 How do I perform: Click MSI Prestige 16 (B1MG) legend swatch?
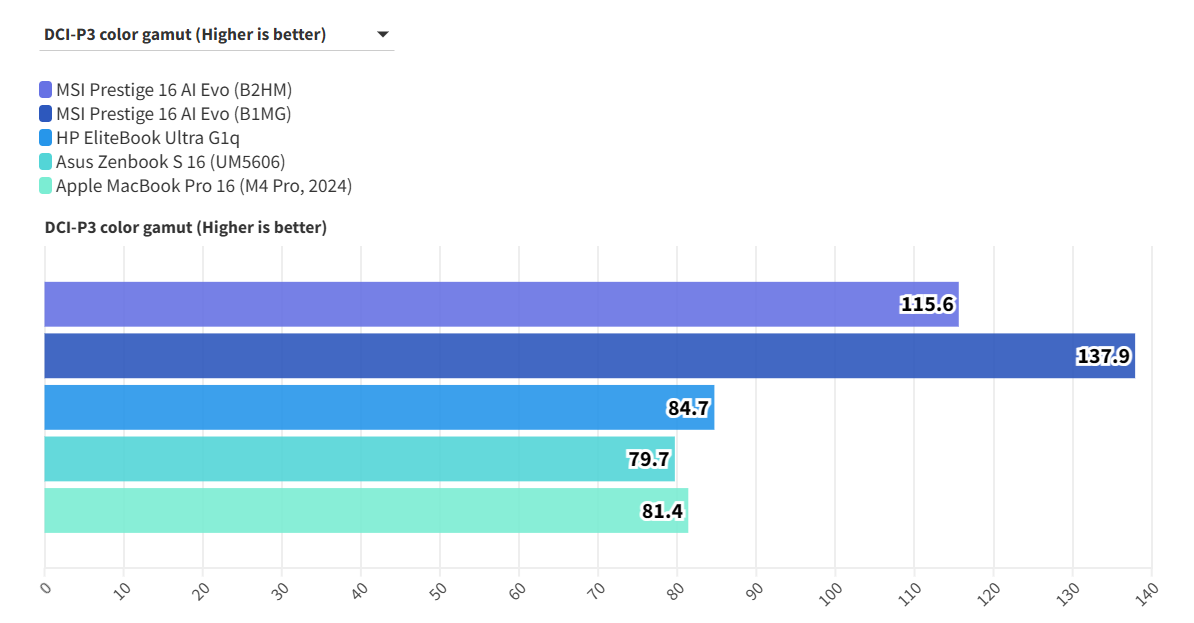click(46, 114)
